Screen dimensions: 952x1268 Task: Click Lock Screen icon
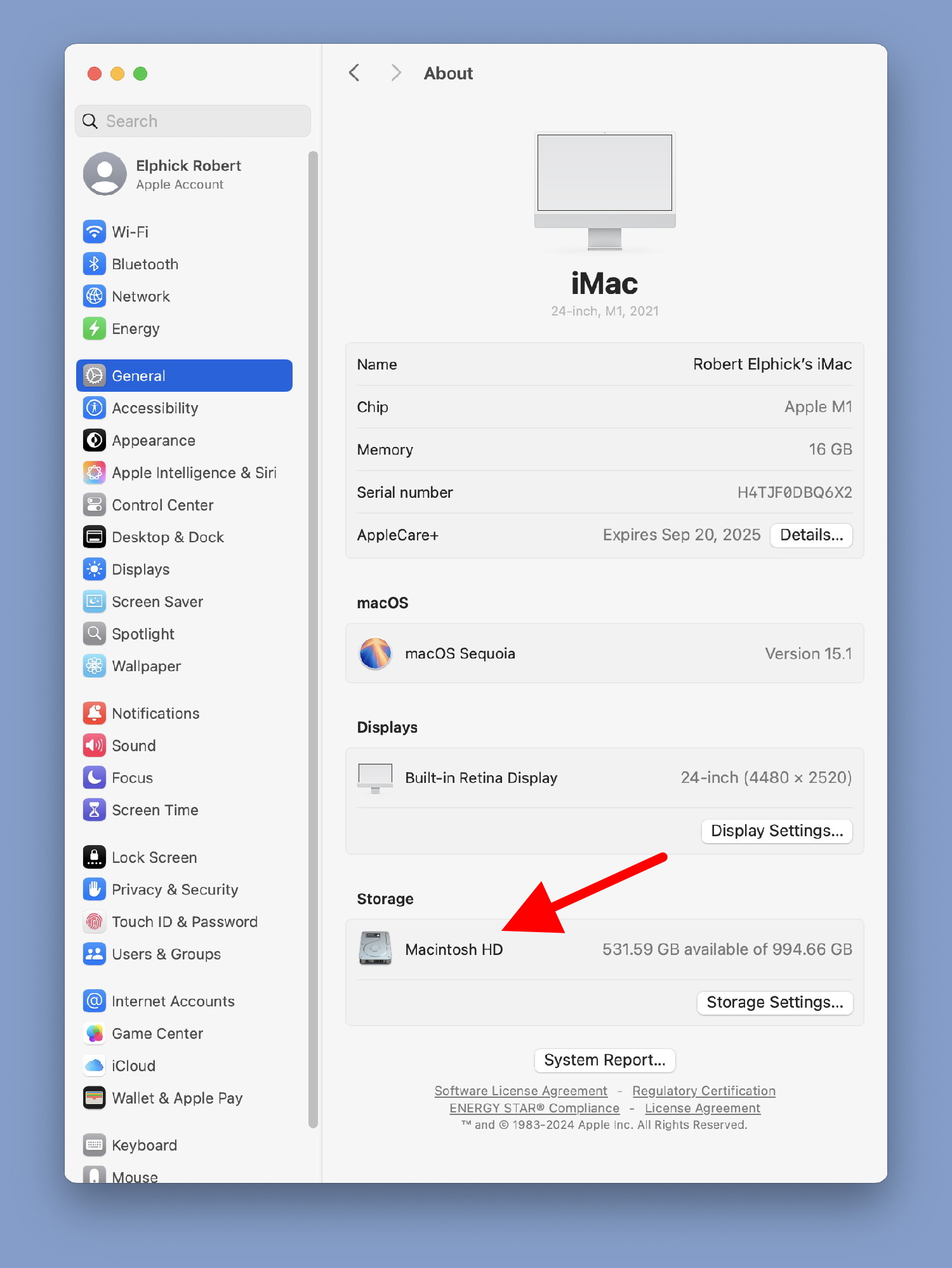(95, 858)
